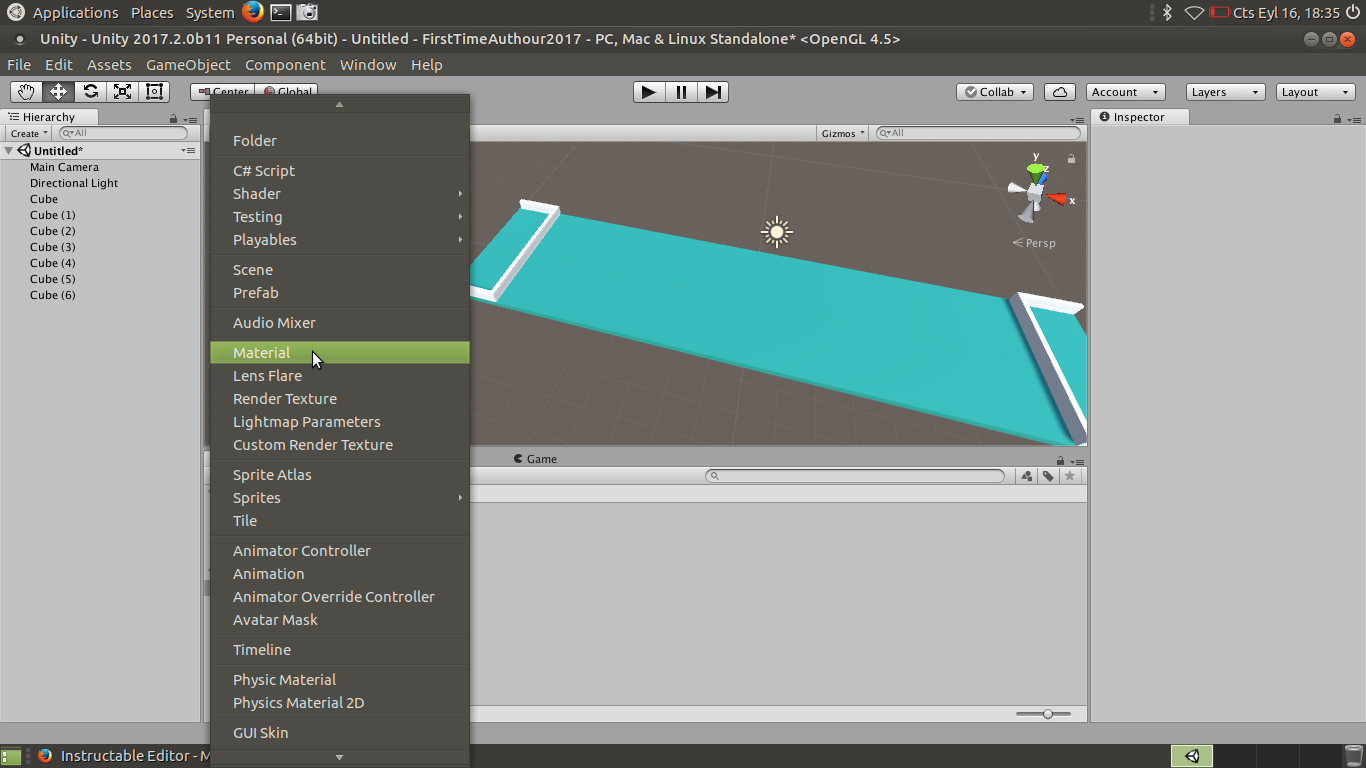Collapse the Untitled scene in Hierarchy
1366x768 pixels.
pos(9,151)
